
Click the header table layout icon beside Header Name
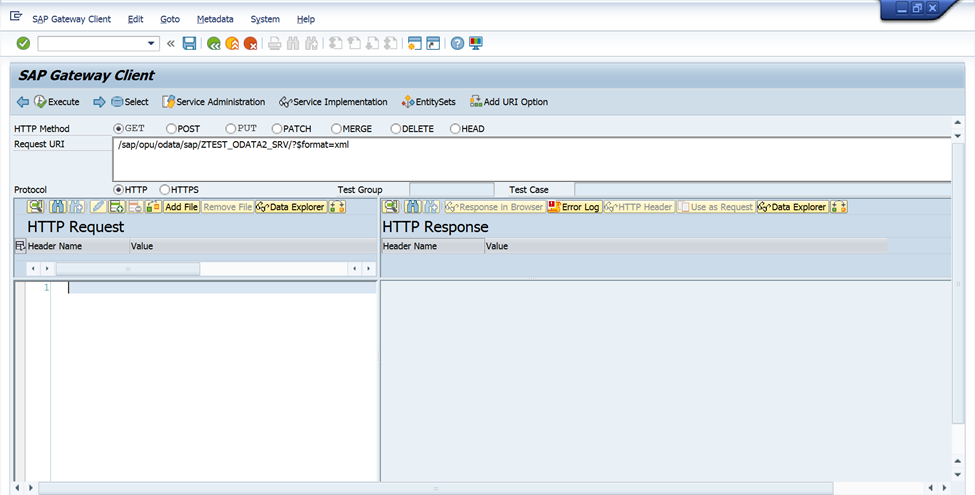point(20,246)
